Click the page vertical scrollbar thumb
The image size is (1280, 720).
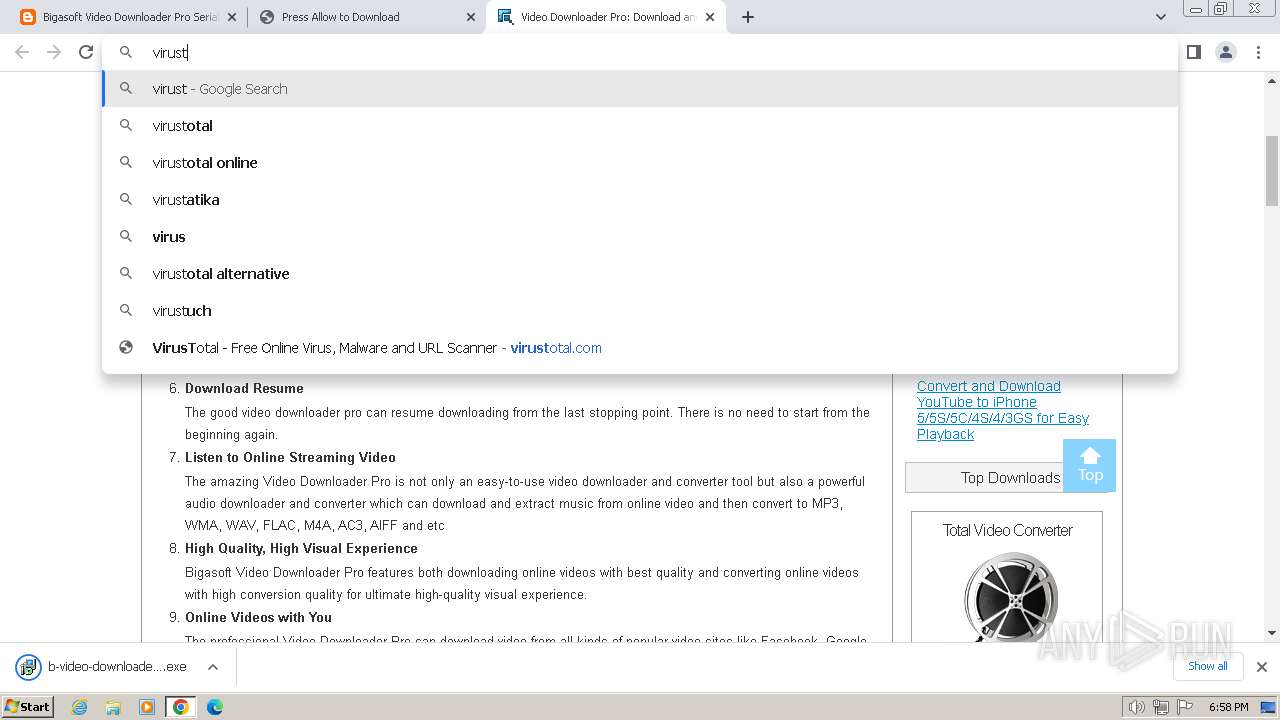pos(1271,171)
